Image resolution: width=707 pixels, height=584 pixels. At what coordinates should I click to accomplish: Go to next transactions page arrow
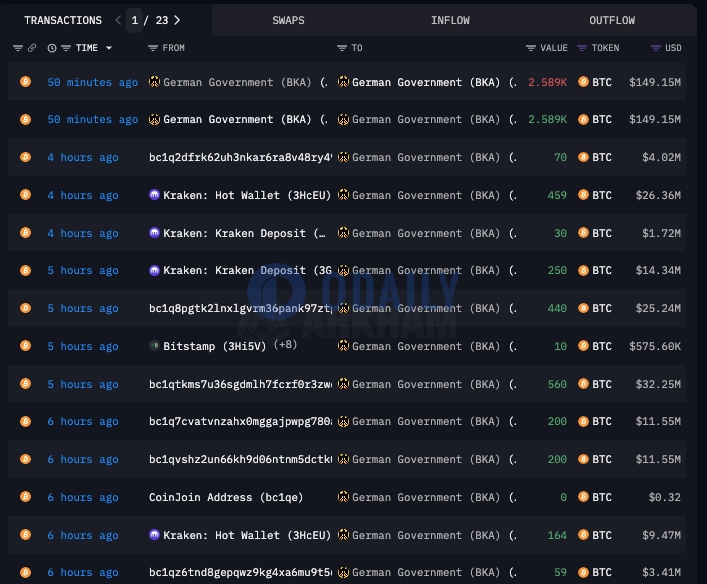[x=177, y=20]
